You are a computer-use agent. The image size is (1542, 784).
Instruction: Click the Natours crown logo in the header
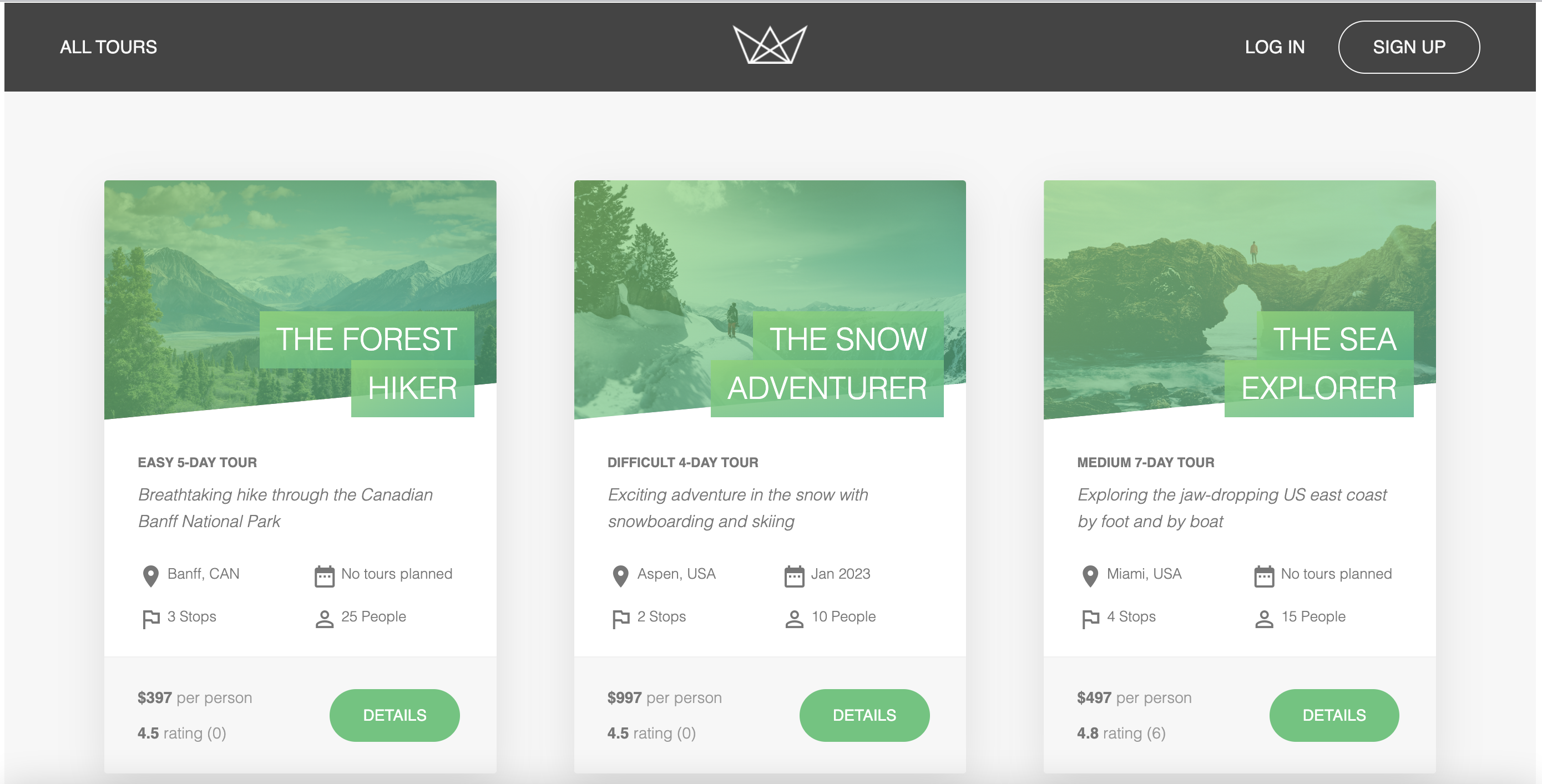tap(770, 45)
